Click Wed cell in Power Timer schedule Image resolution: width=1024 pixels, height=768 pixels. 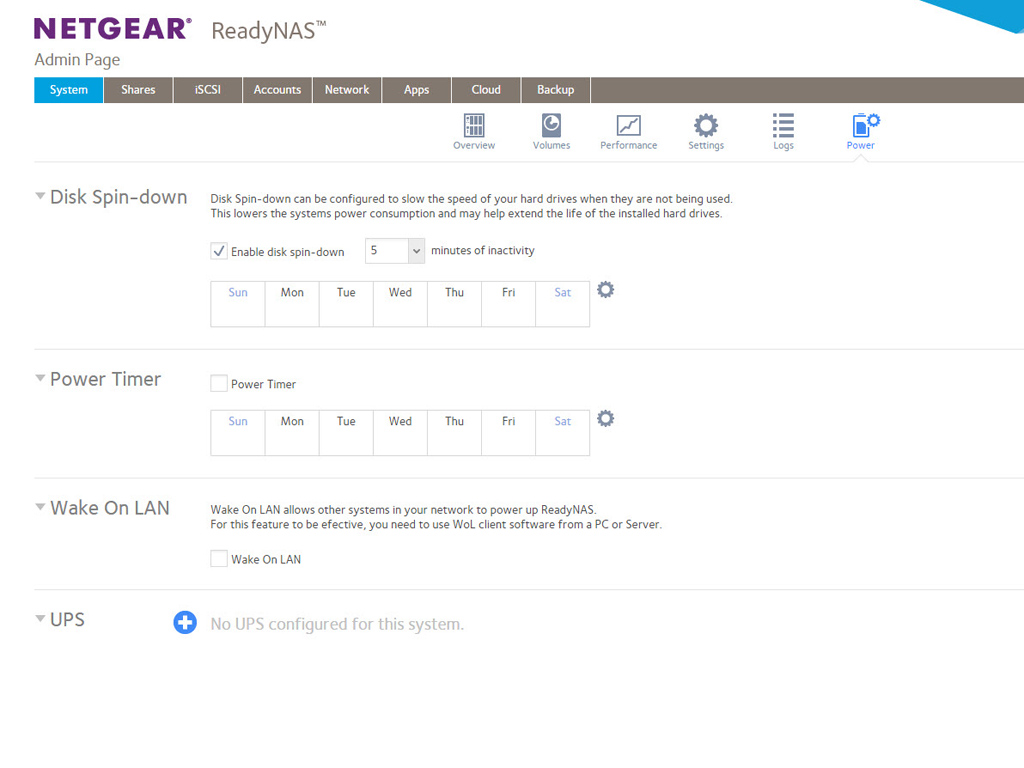coord(400,432)
